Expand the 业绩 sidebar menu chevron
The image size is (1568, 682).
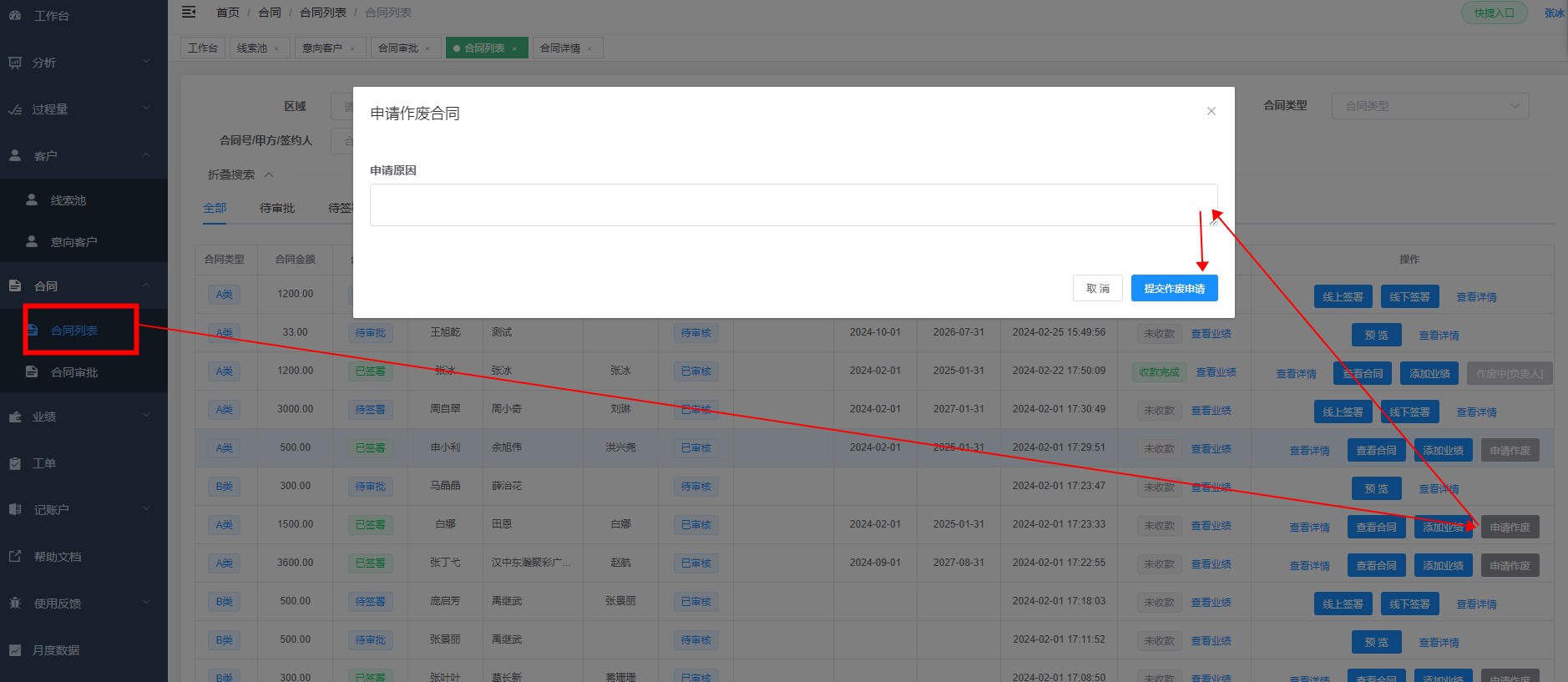146,415
